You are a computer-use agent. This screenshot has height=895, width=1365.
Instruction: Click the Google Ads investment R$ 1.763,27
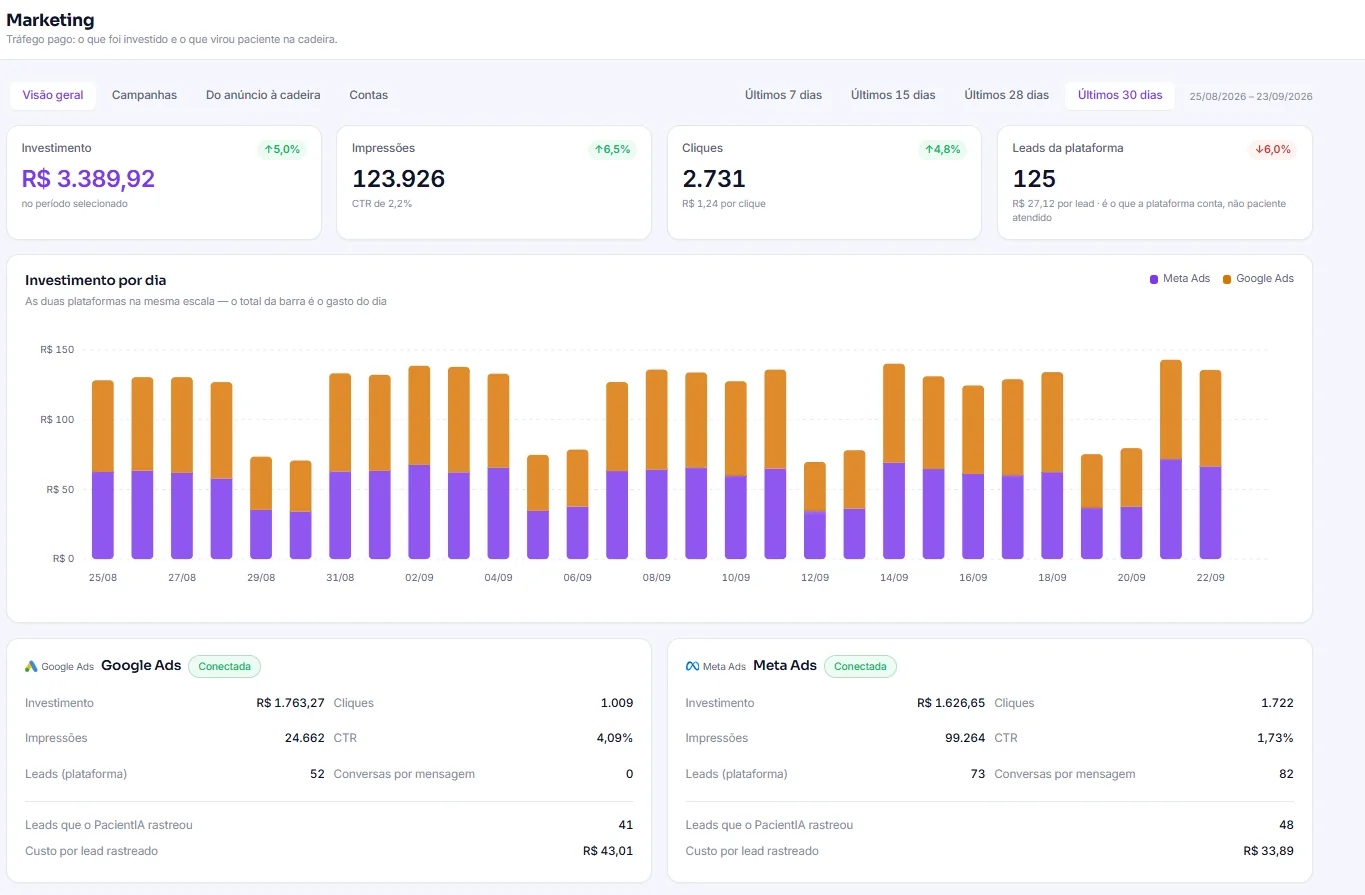tap(290, 703)
